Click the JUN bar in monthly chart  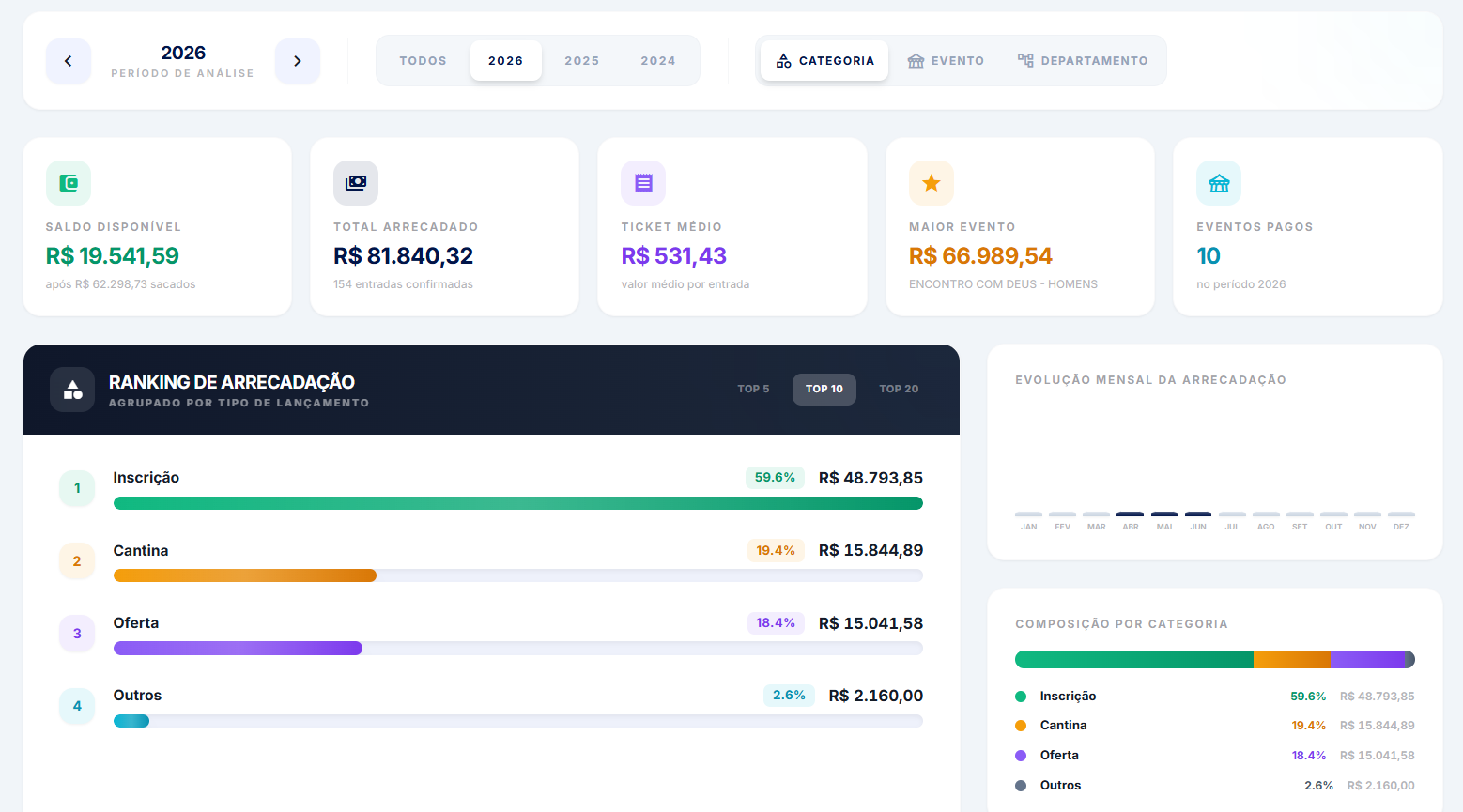1198,514
